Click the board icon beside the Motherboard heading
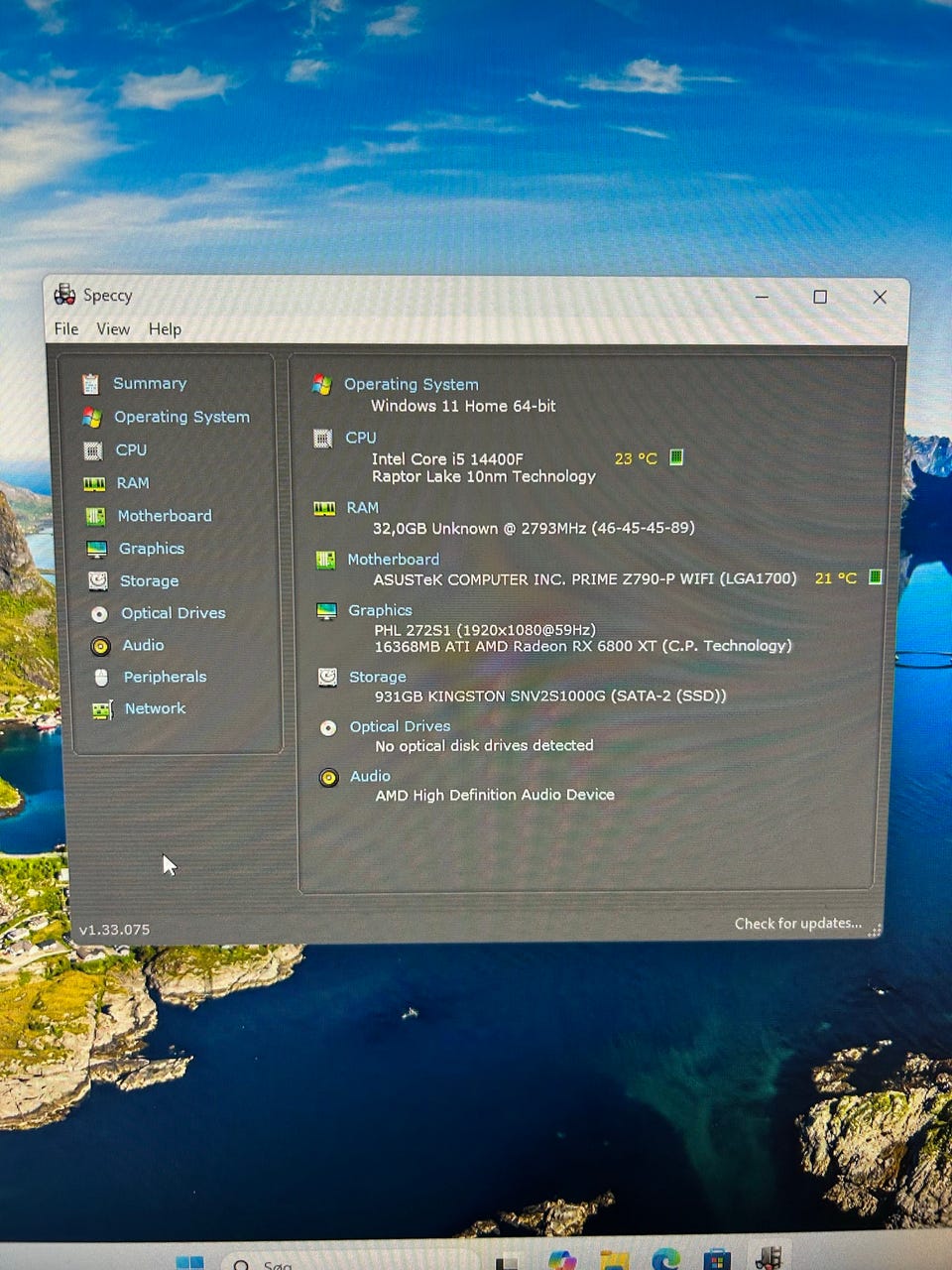 click(325, 560)
